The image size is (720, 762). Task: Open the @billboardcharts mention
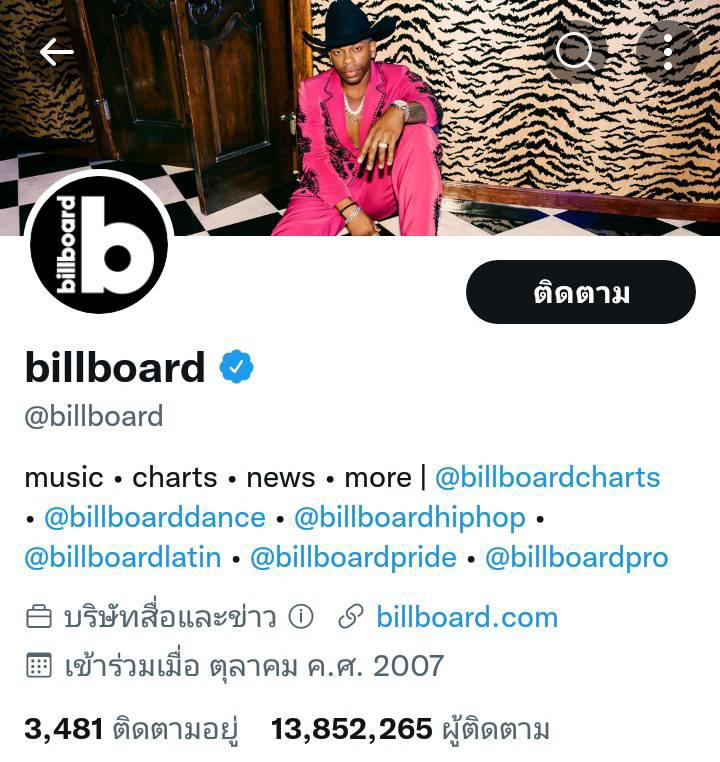click(548, 477)
